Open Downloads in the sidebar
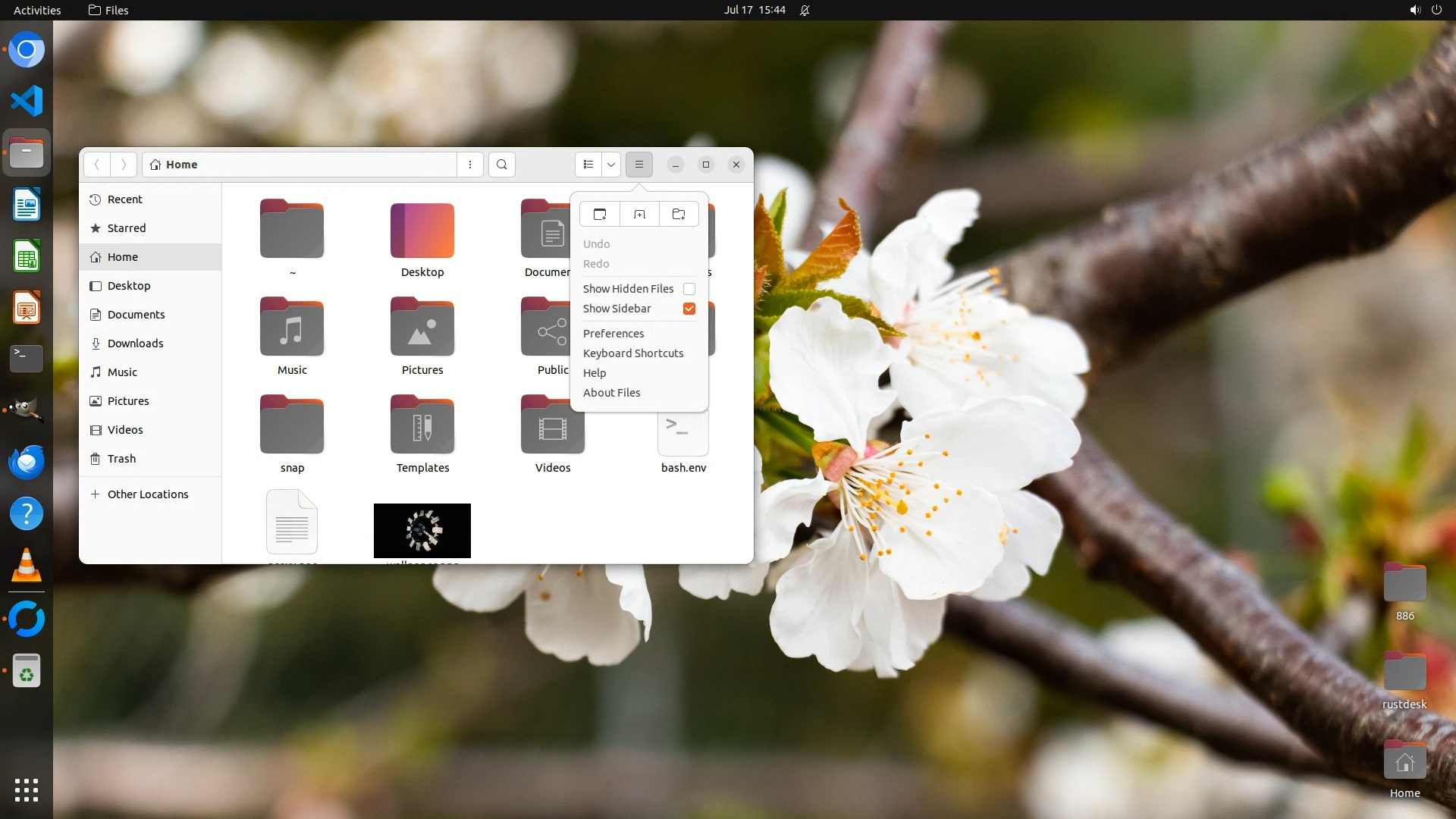Screen dimensions: 1456x819 [x=135, y=344]
